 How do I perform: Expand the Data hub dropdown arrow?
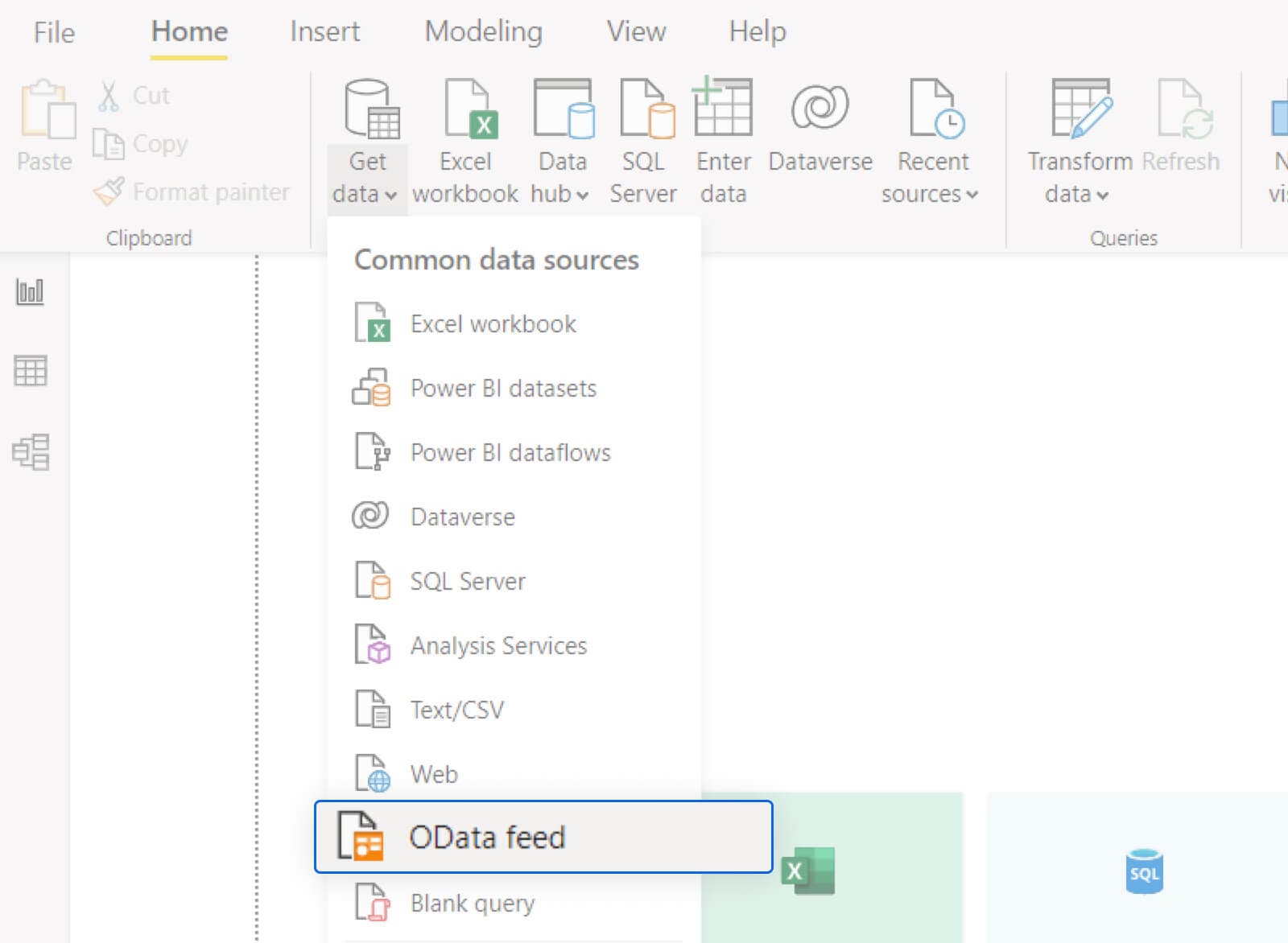point(583,196)
